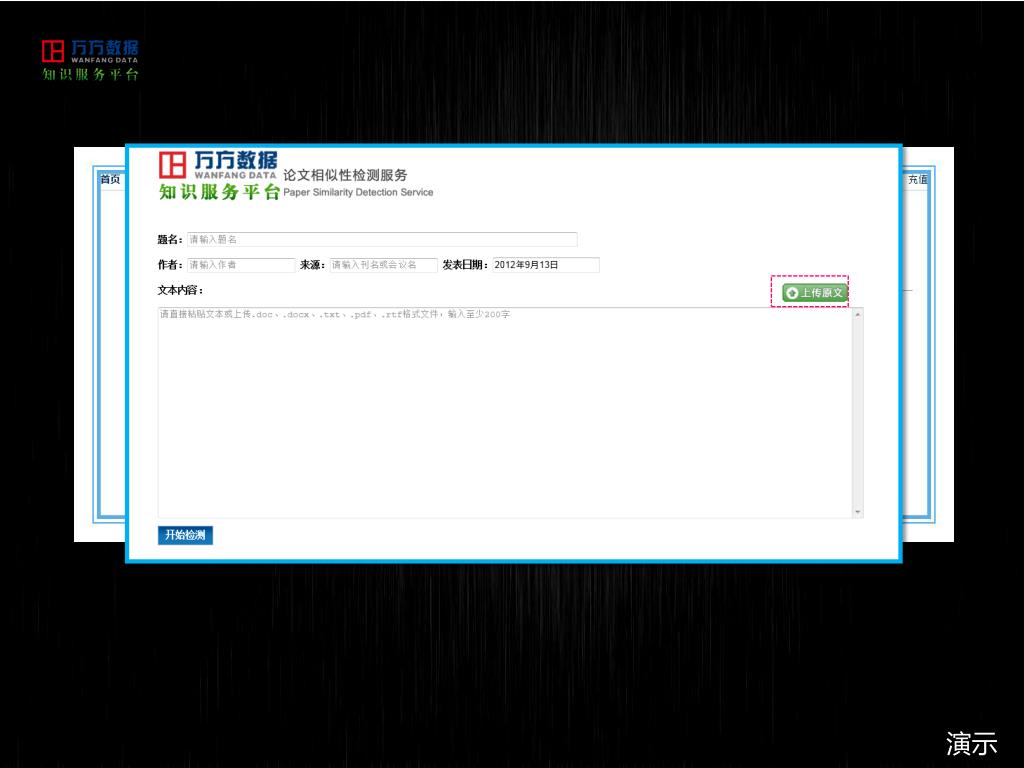Viewport: 1024px width, 768px height.
Task: Click the text area scrollbar down arrow
Action: coord(857,511)
